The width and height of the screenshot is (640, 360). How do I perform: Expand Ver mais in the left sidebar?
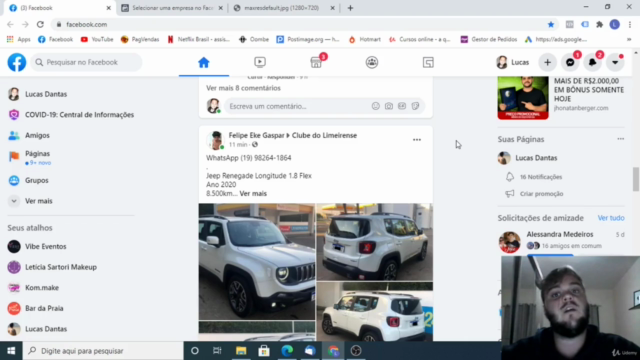(x=38, y=201)
